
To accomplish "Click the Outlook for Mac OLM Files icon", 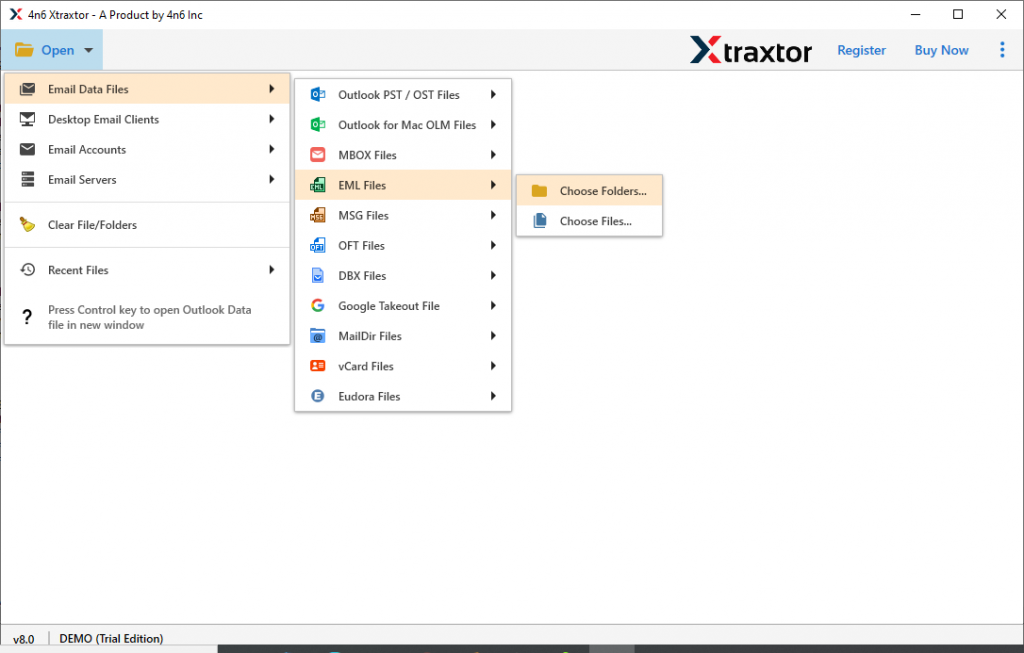I will [x=320, y=124].
